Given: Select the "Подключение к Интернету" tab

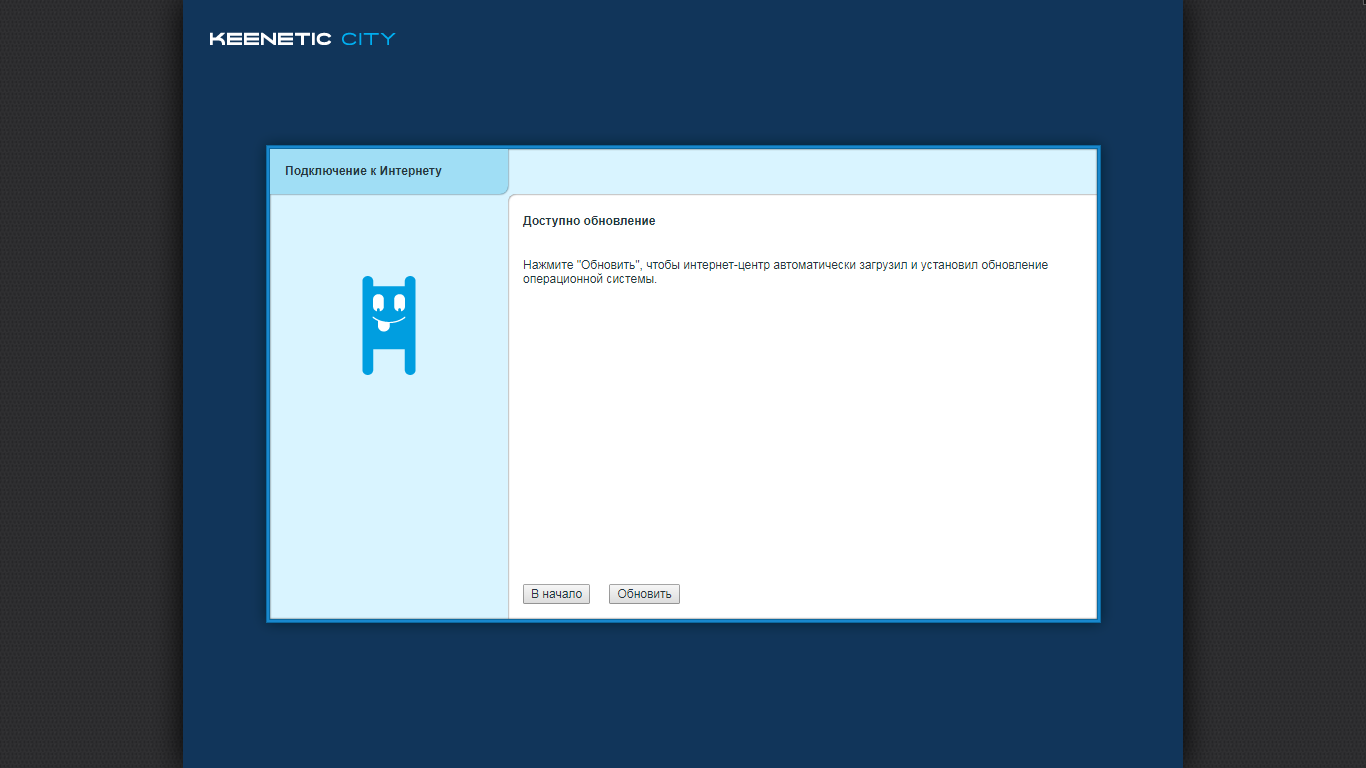Looking at the screenshot, I should (x=389, y=171).
